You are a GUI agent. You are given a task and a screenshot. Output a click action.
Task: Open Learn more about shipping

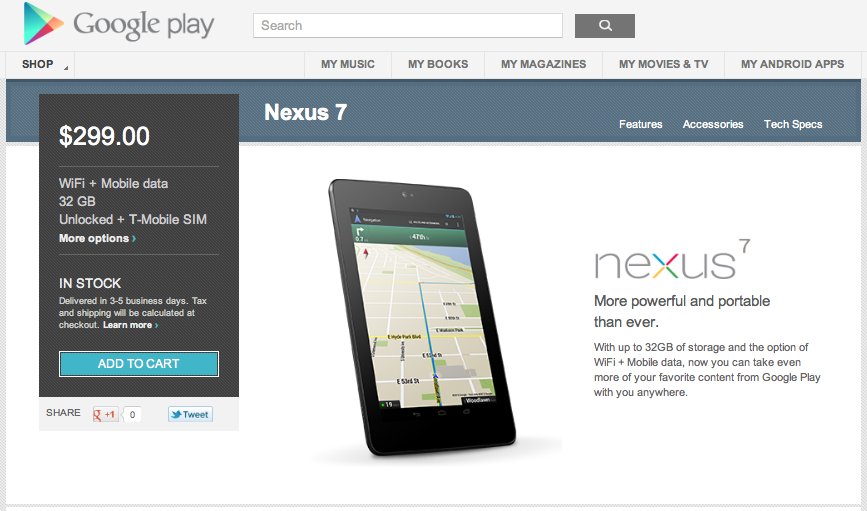130,325
